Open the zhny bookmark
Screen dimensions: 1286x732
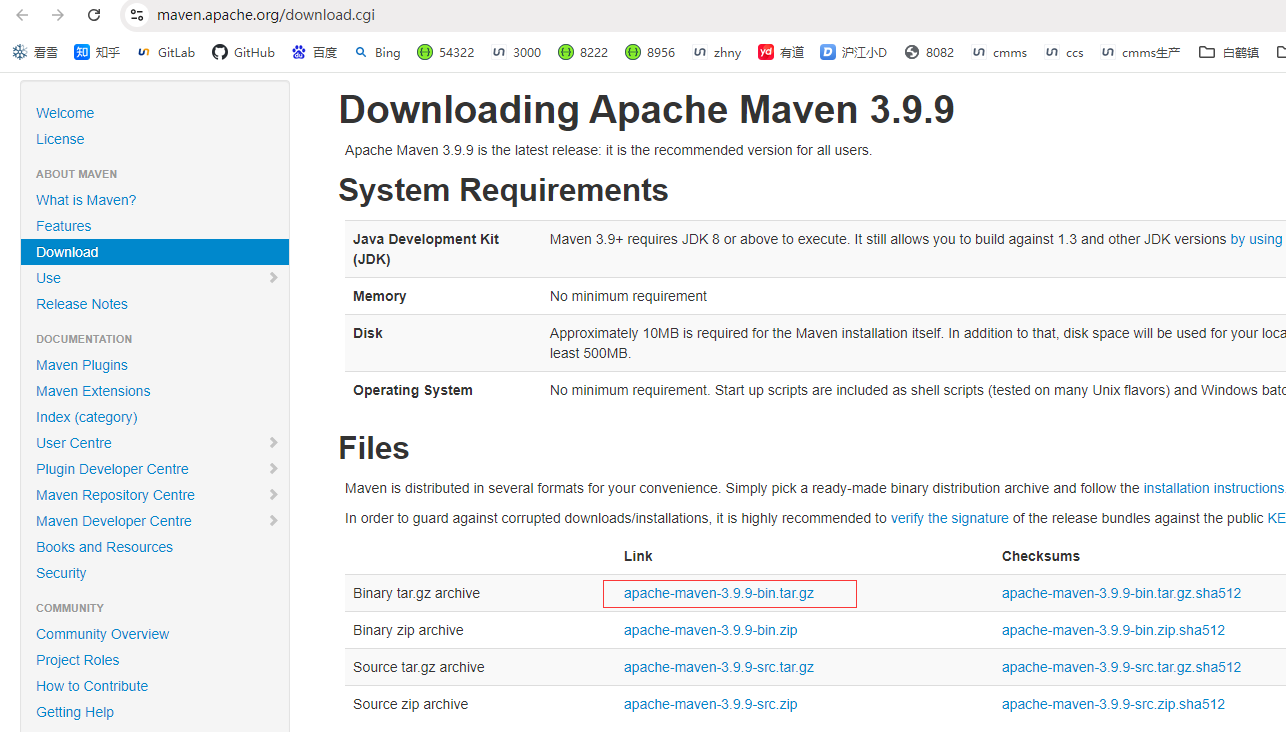pos(717,52)
